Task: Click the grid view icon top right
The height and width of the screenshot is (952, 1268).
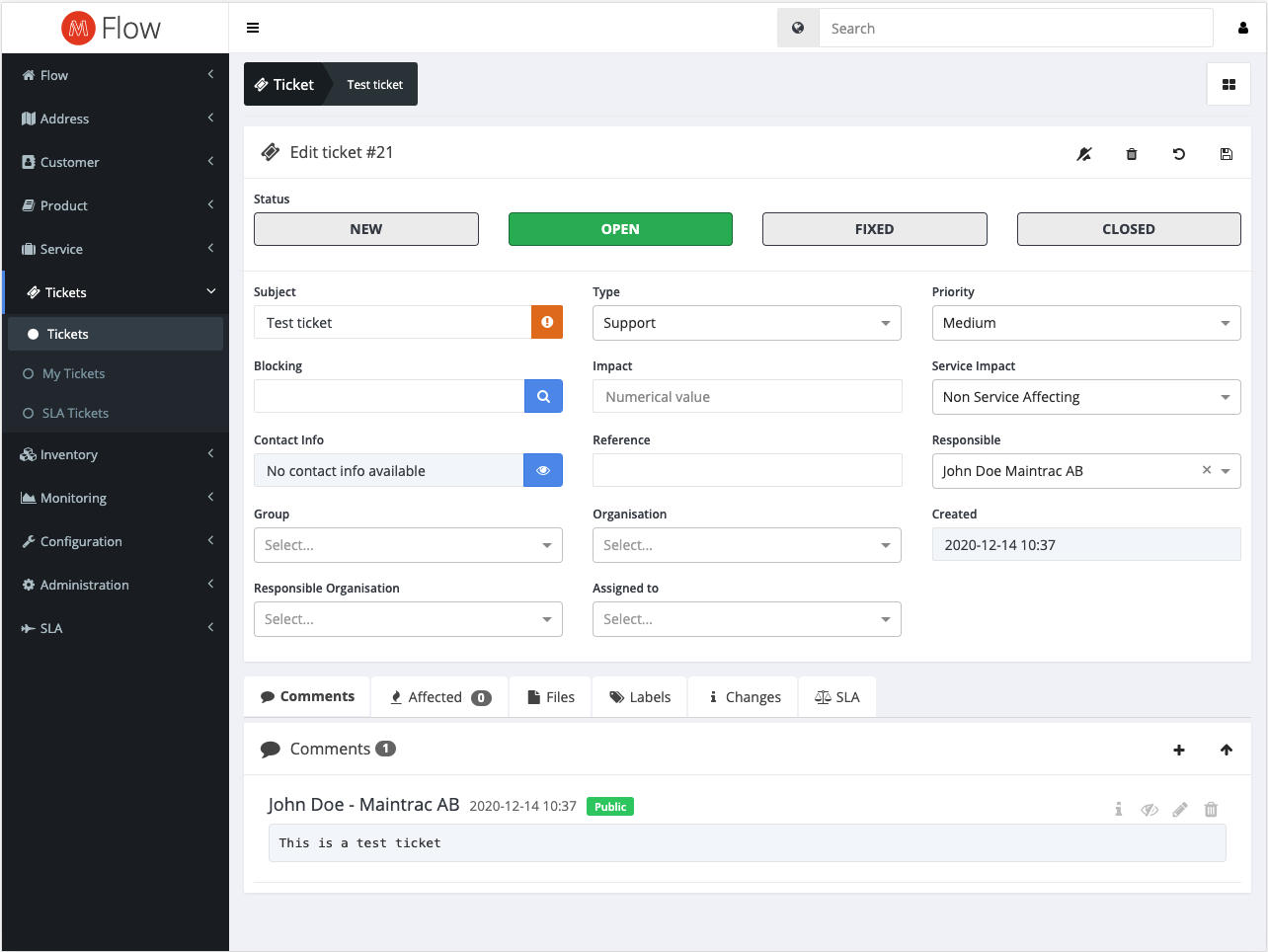Action: click(1228, 85)
